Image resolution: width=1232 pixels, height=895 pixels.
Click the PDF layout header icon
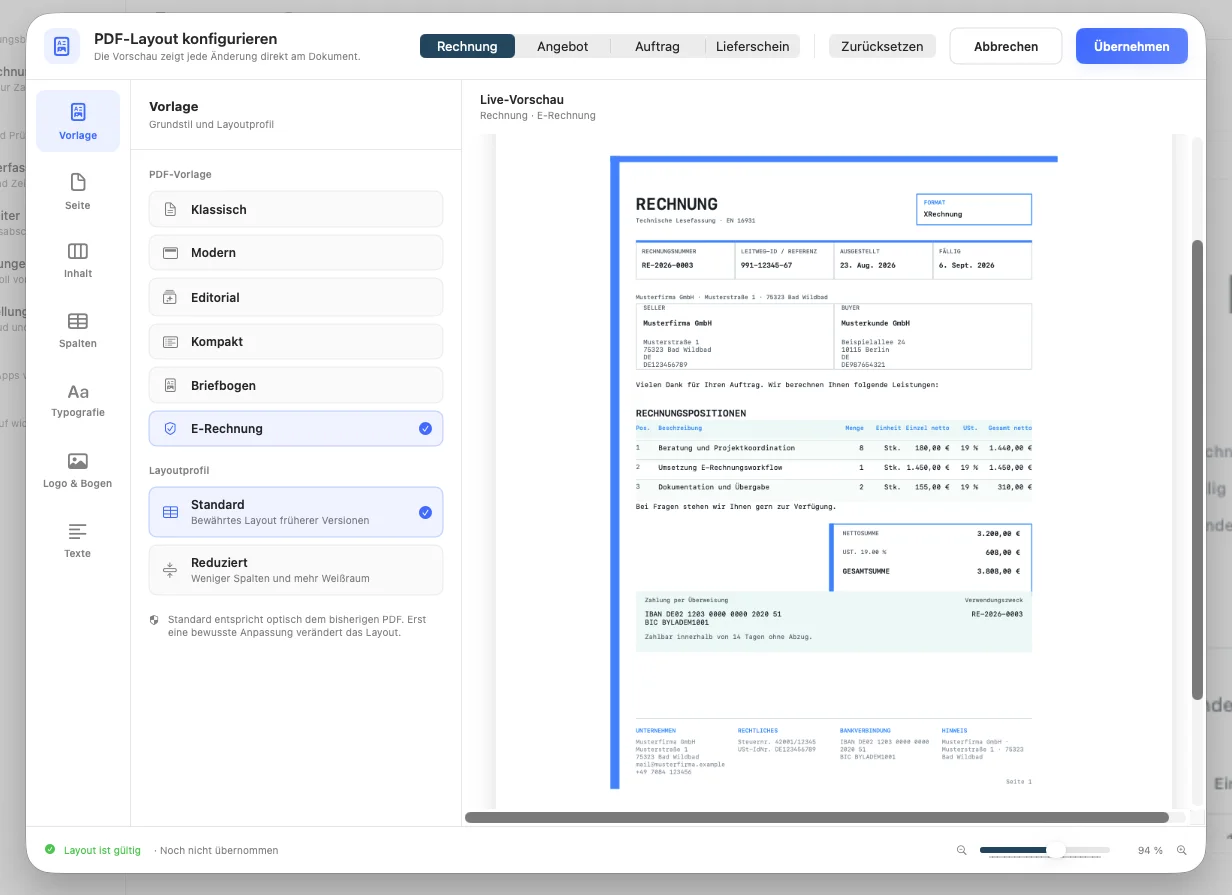click(x=62, y=46)
